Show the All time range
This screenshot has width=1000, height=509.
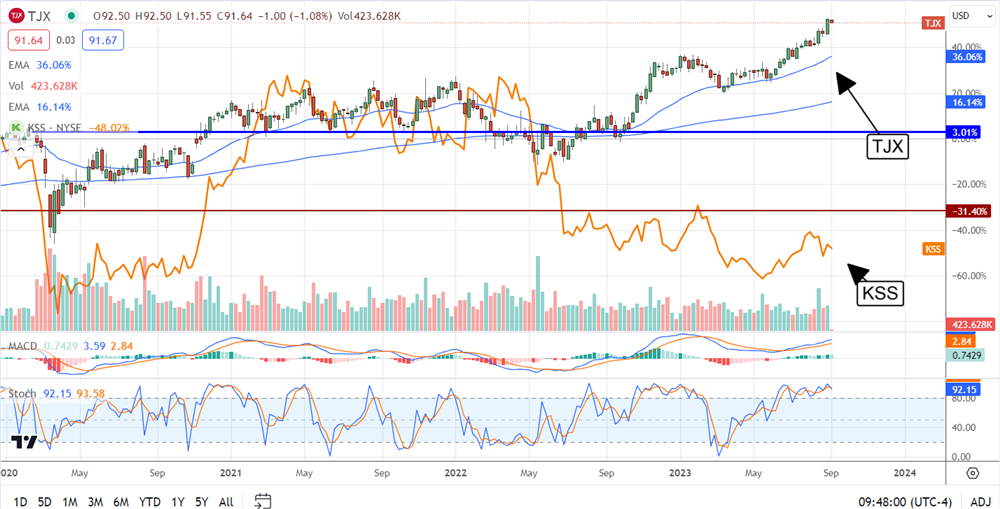pos(226,500)
